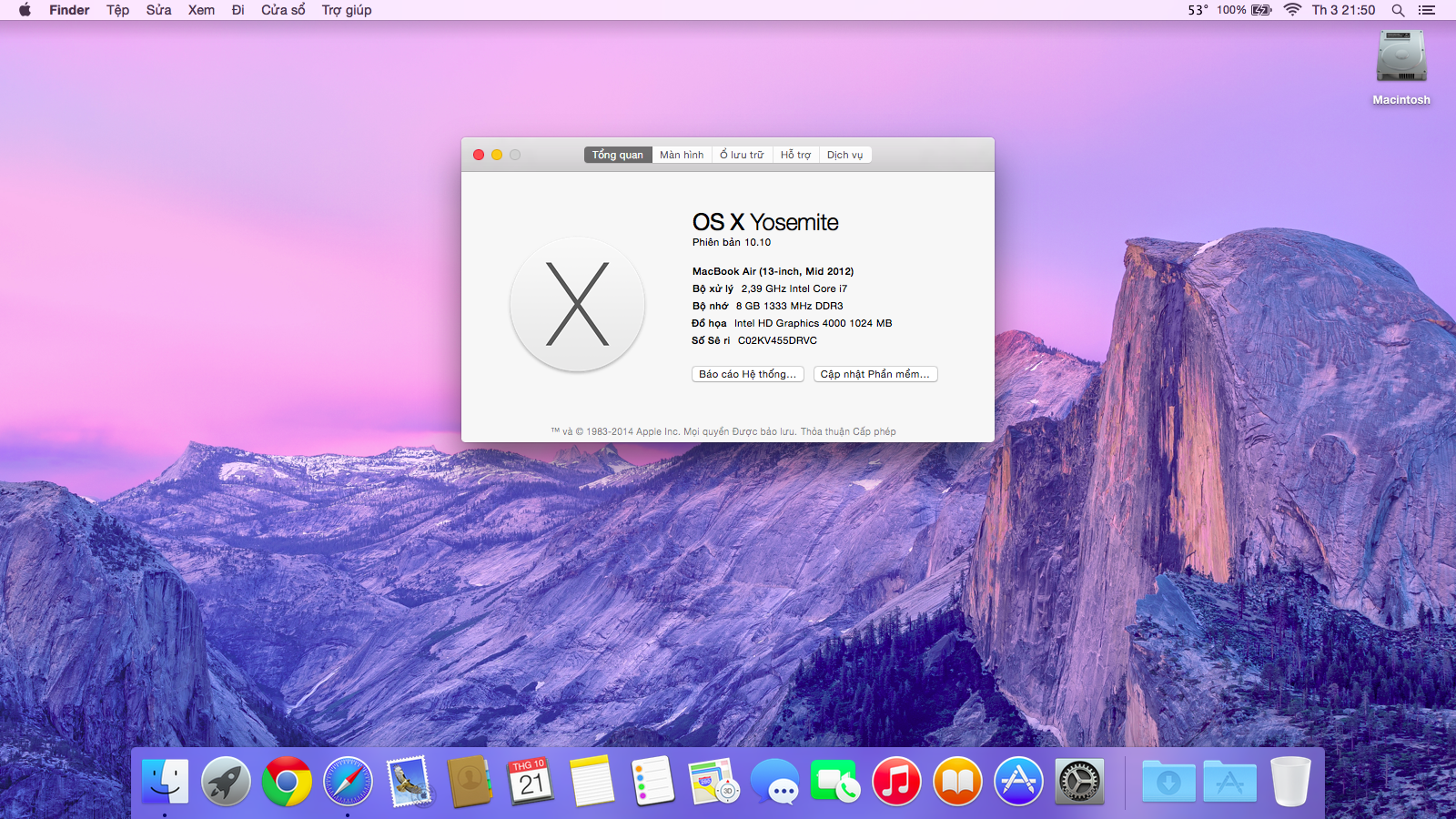Open System Preferences gear in Dock

[1079, 781]
